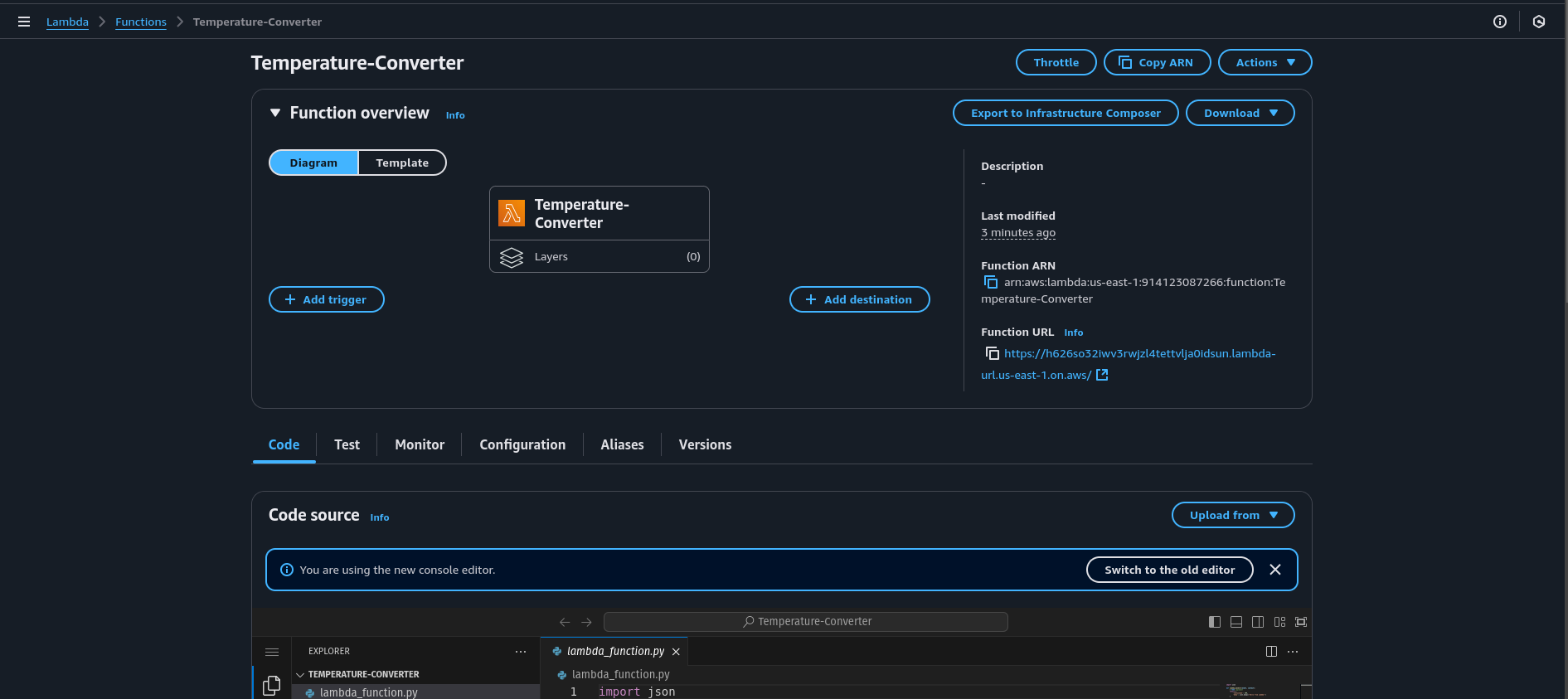Click the function ARN text value
Screen dimensions: 1568x699
coord(1133,290)
